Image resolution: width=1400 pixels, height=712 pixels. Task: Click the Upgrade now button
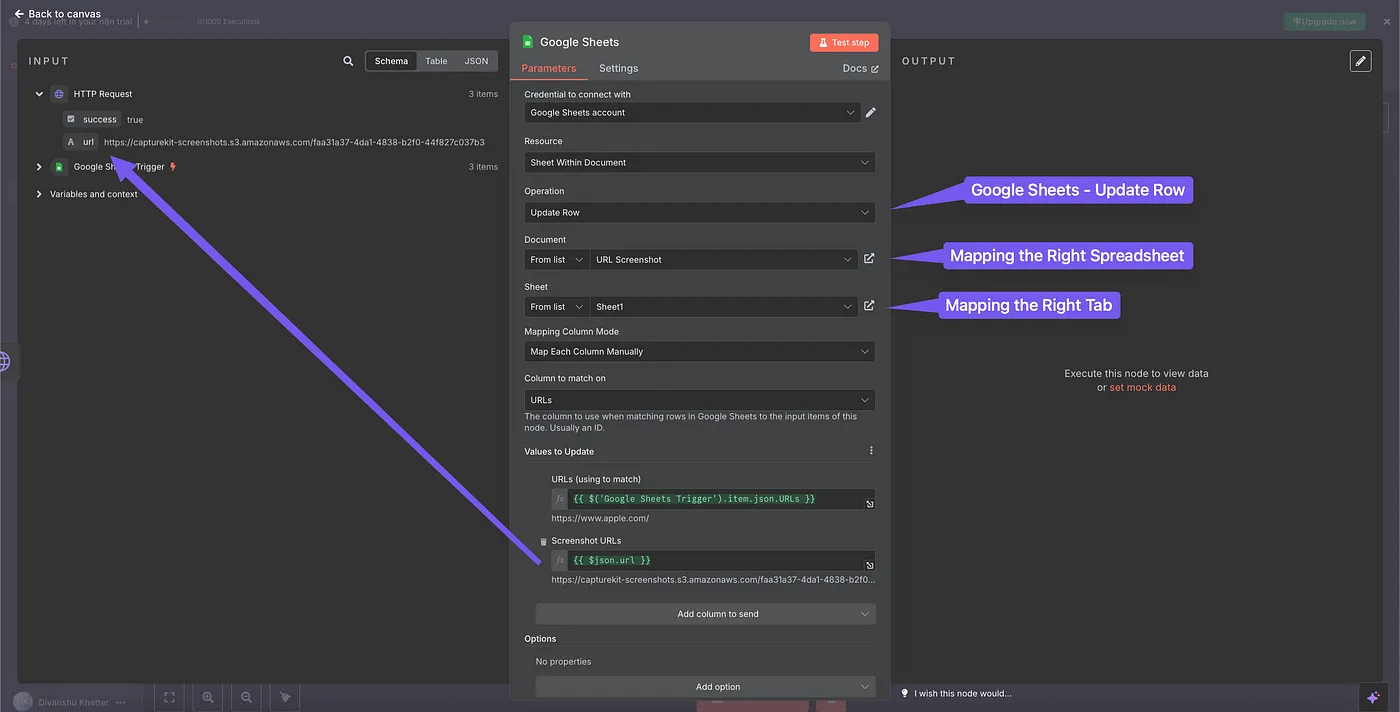(x=1324, y=21)
